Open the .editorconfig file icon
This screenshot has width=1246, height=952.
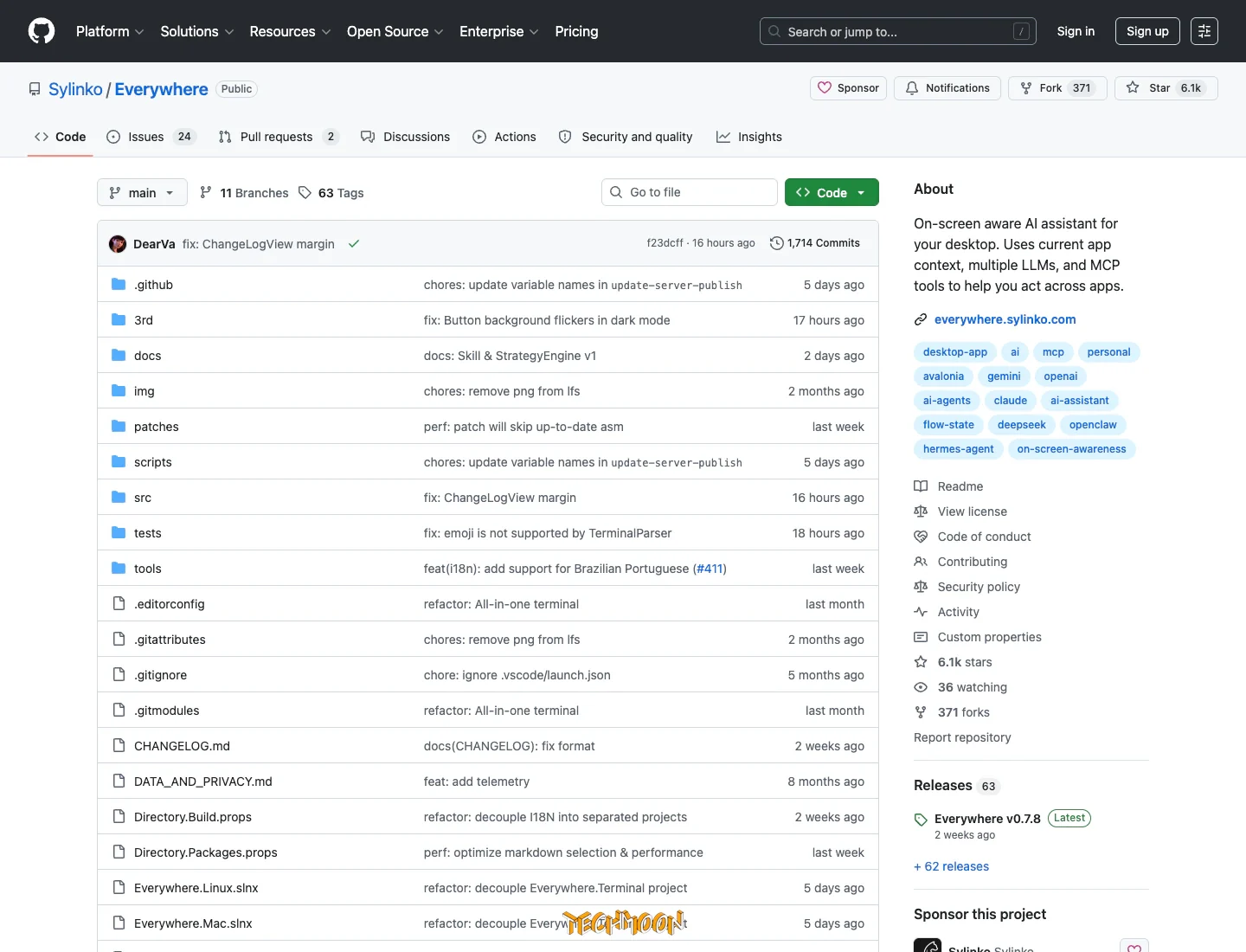tap(119, 604)
